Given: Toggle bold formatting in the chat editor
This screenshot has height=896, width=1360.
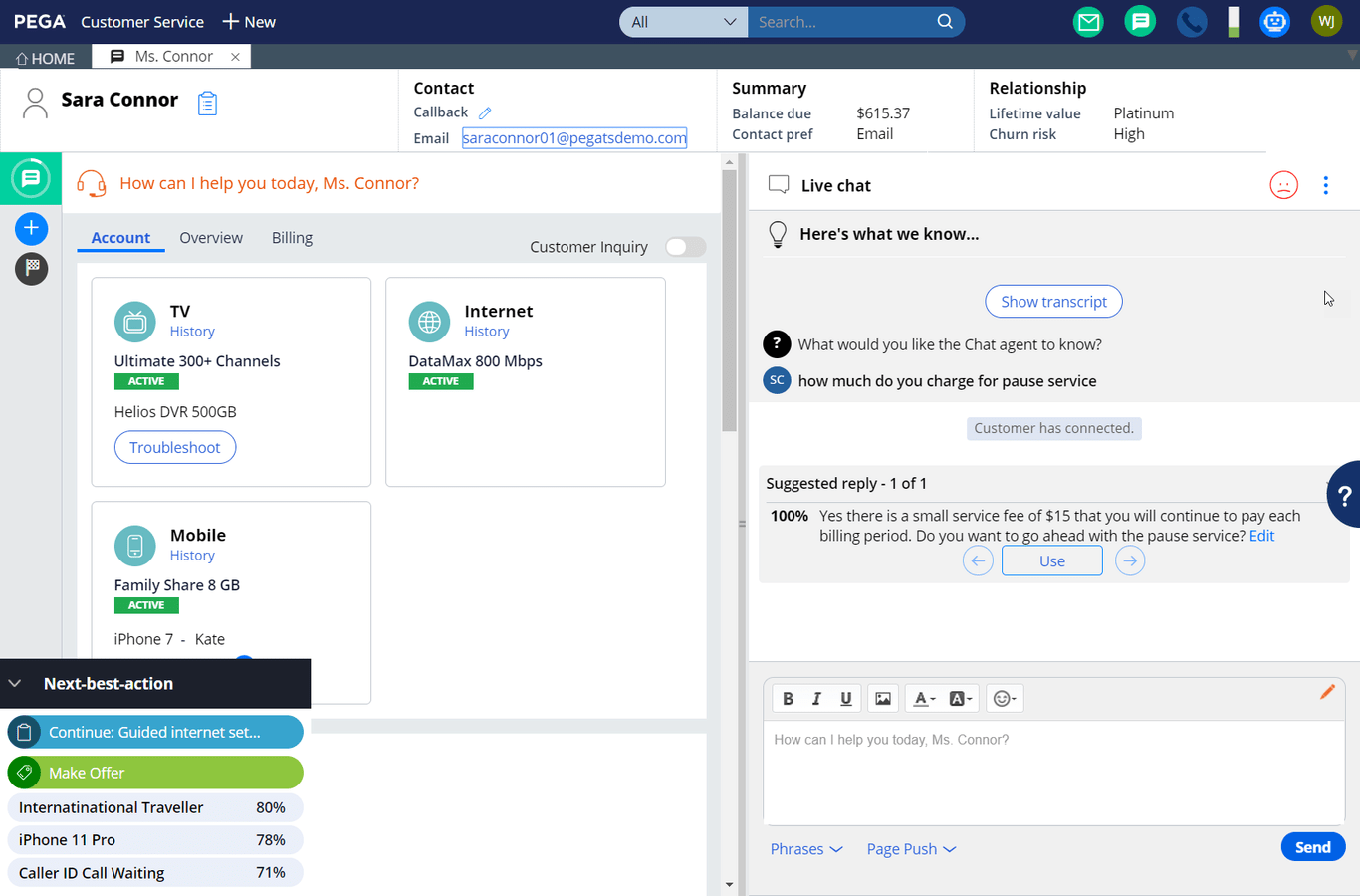Looking at the screenshot, I should tap(788, 698).
